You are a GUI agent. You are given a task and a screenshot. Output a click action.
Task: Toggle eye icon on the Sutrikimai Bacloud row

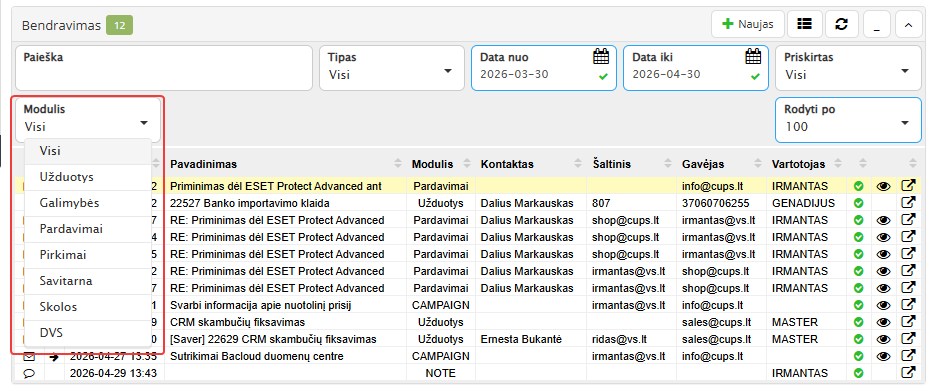click(x=883, y=356)
